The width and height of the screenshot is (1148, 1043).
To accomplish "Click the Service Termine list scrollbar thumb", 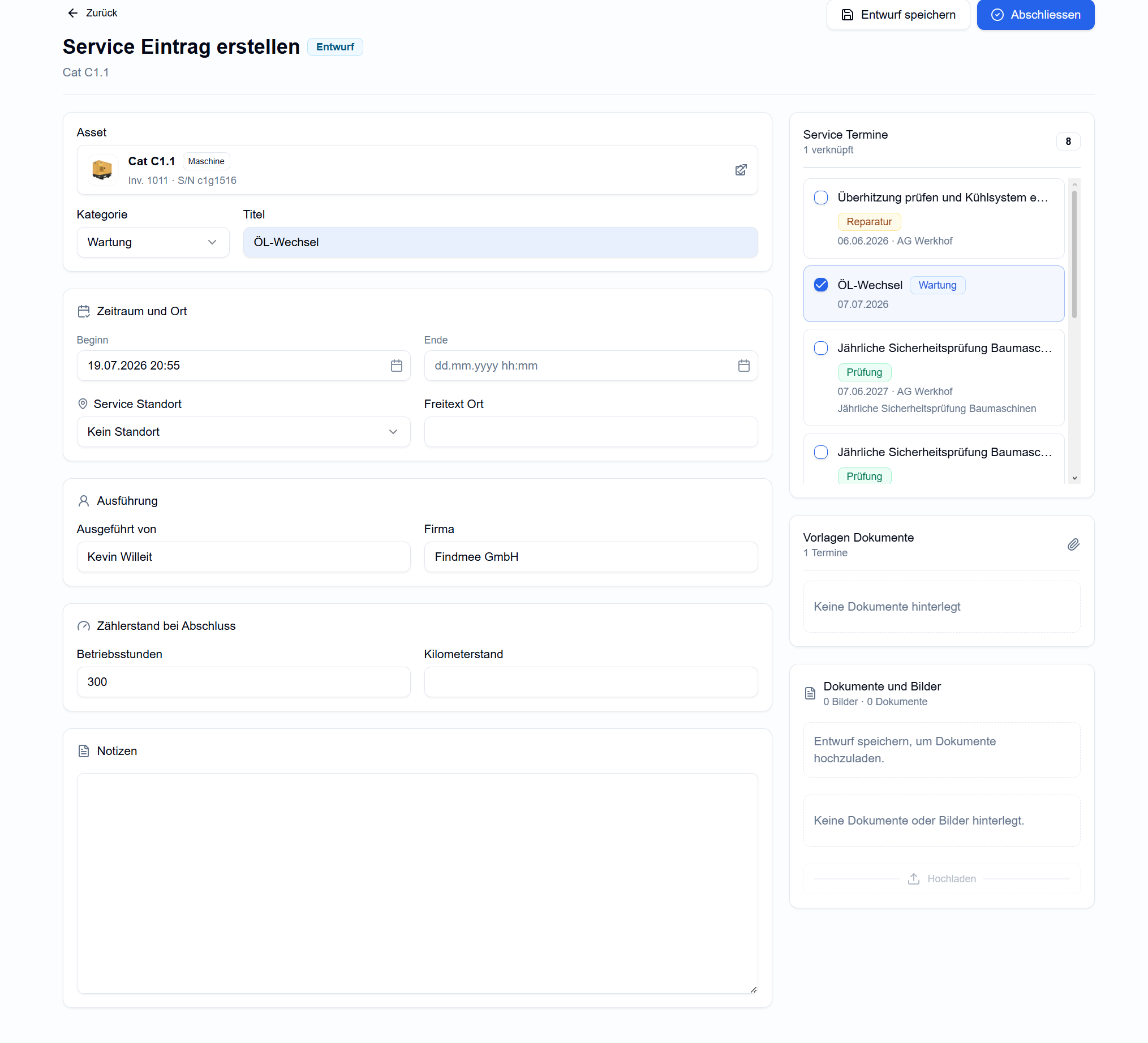I will [x=1074, y=254].
